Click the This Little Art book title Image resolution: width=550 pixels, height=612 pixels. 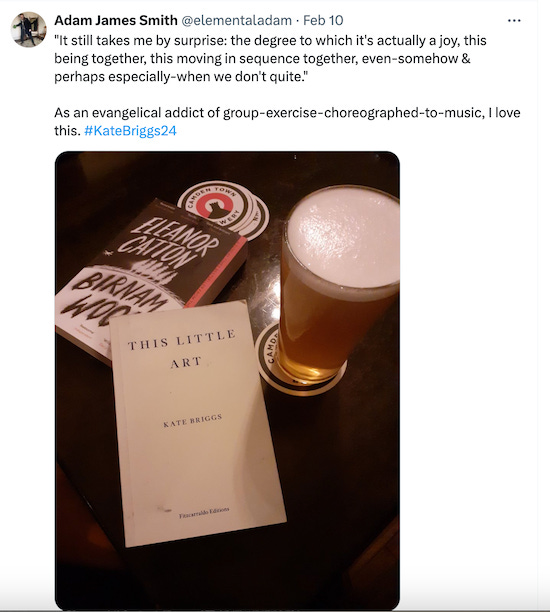[x=183, y=349]
